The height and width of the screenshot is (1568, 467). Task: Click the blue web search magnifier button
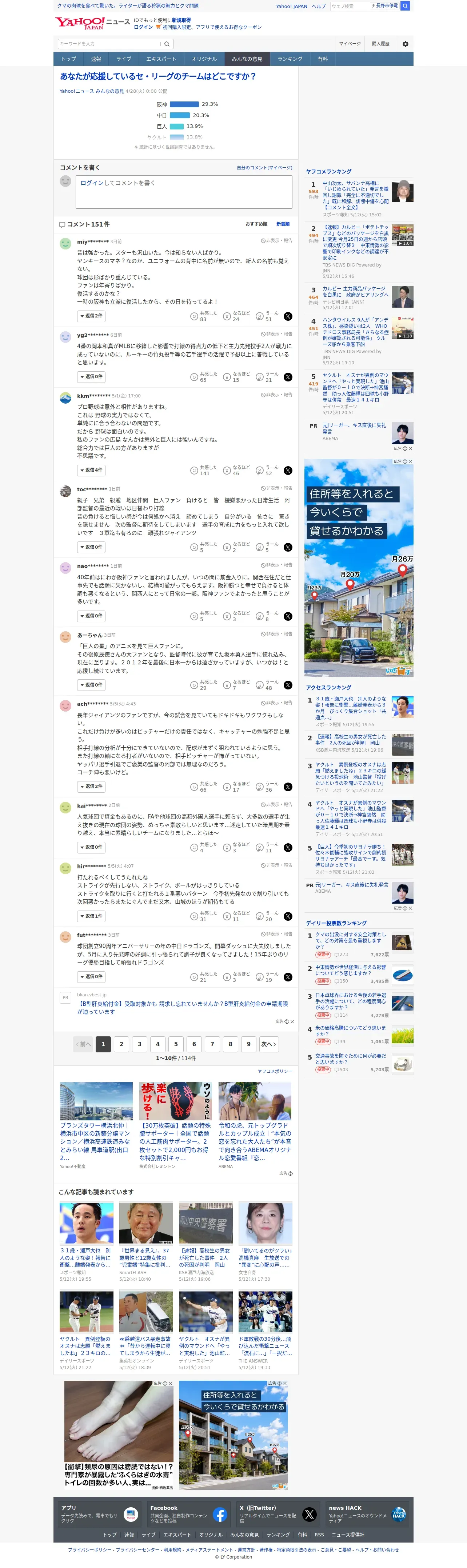pyautogui.click(x=406, y=6)
